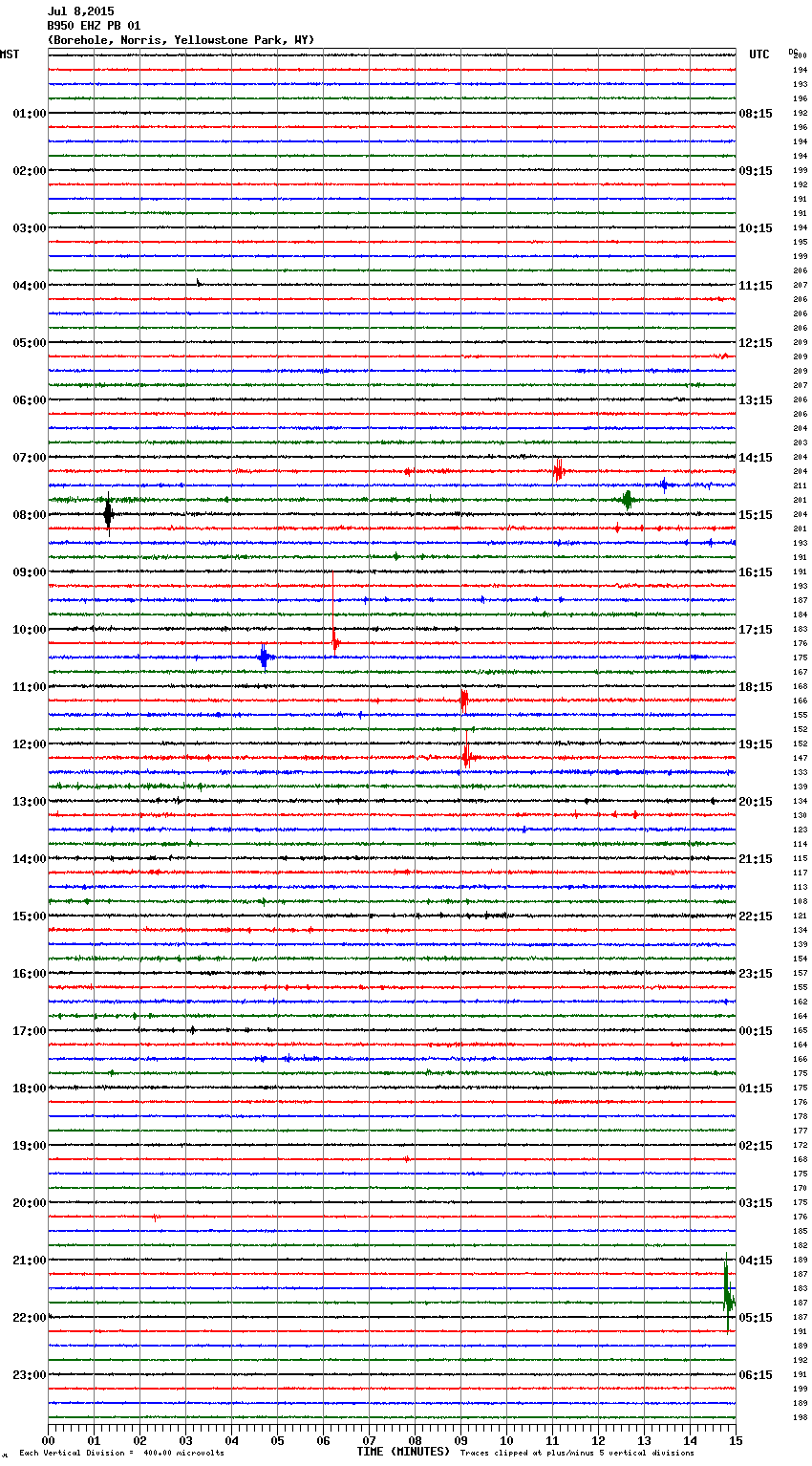Viewport: 812px width, 1466px height.
Task: Click the date header "Jul 8,2015"
Action: (80, 11)
